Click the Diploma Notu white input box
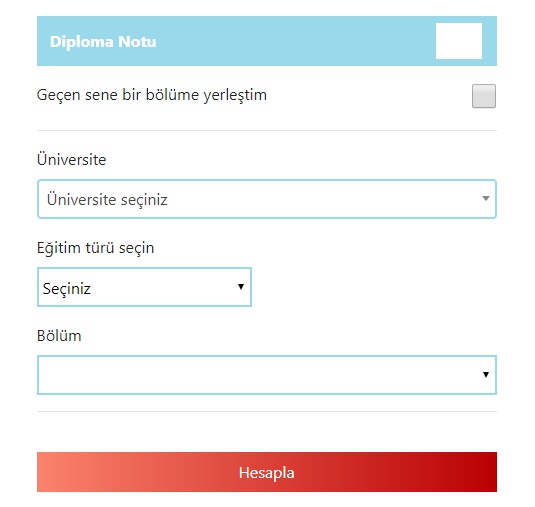This screenshot has height=507, width=535. click(459, 41)
